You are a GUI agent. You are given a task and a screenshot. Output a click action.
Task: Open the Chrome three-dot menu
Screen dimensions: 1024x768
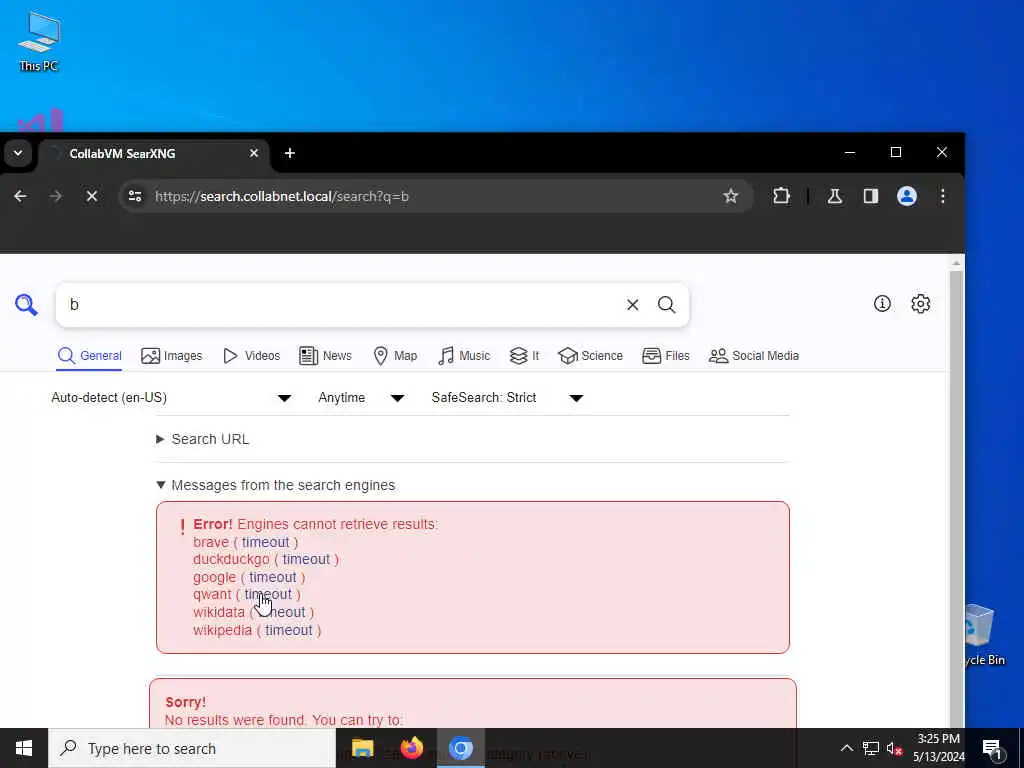tap(942, 196)
